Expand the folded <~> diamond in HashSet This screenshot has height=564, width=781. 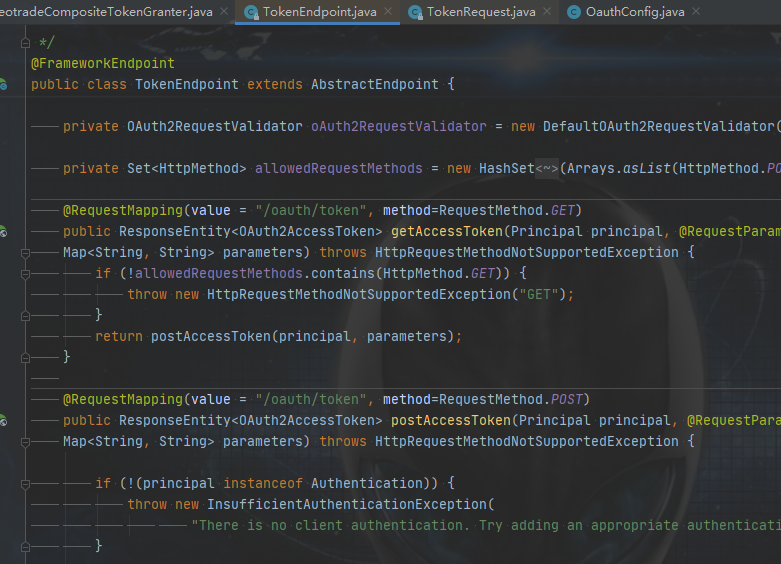(546, 168)
